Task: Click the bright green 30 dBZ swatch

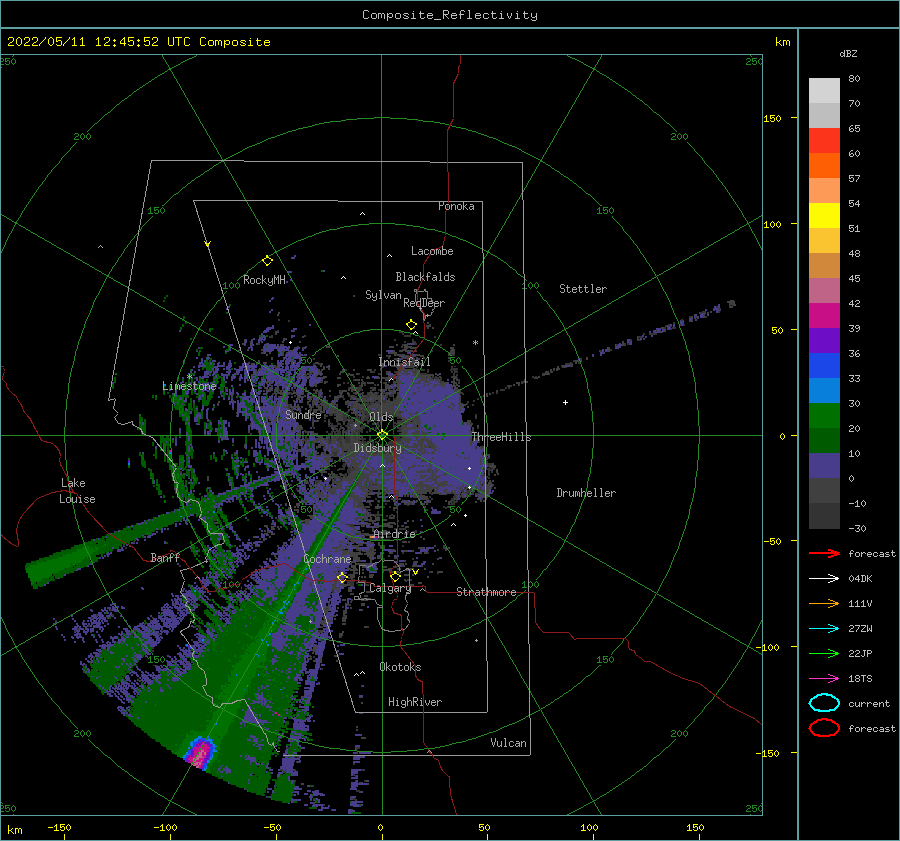Action: tap(824, 416)
